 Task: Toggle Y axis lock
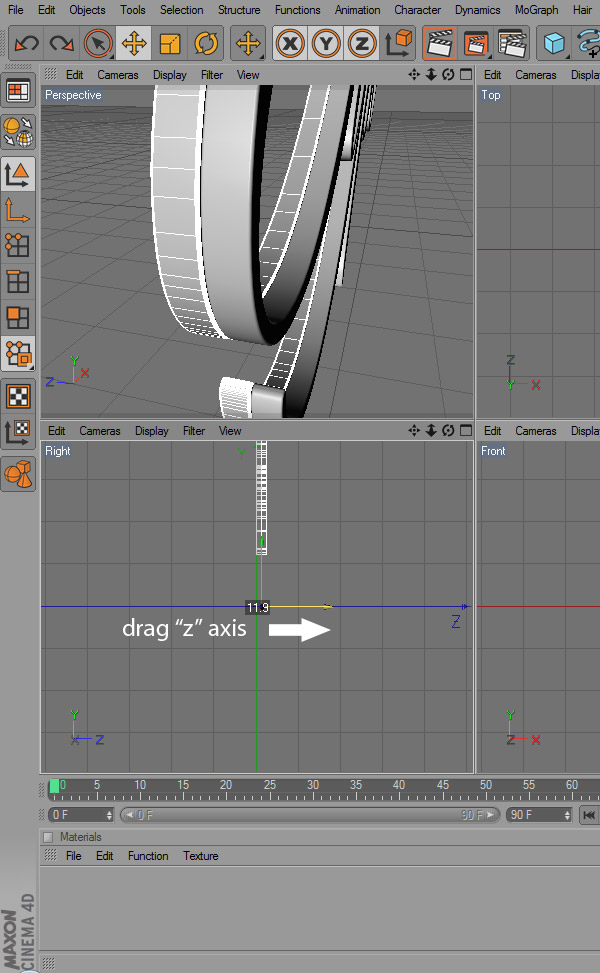tap(327, 44)
